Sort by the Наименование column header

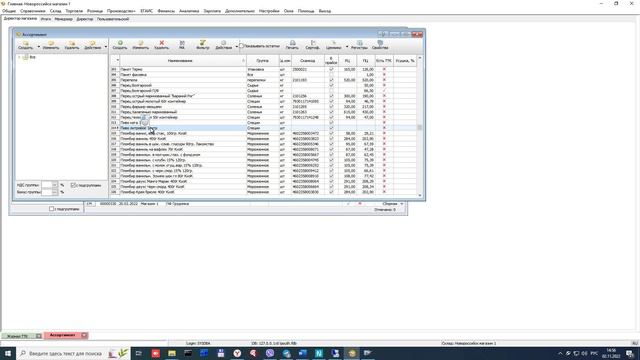(x=180, y=60)
